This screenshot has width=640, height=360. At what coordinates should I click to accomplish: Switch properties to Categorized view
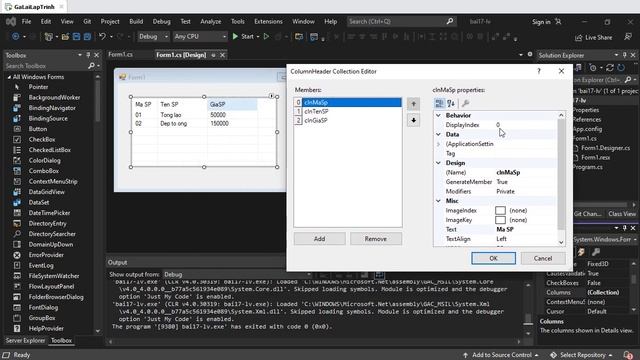click(x=439, y=103)
